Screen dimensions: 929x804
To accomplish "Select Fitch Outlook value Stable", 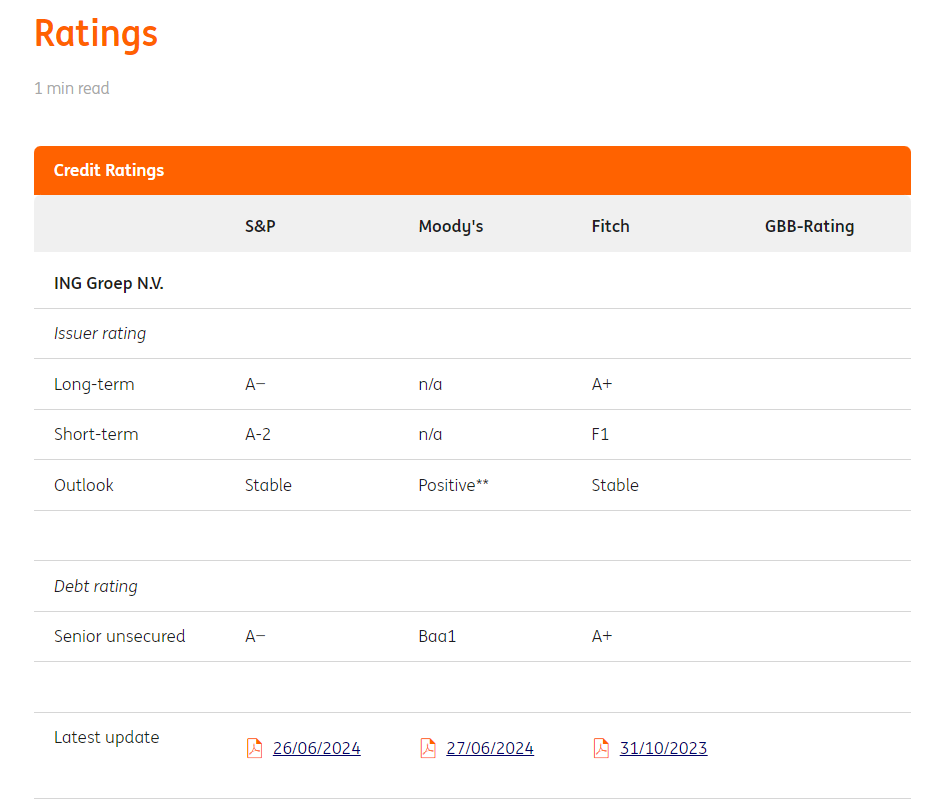I will pyautogui.click(x=615, y=485).
